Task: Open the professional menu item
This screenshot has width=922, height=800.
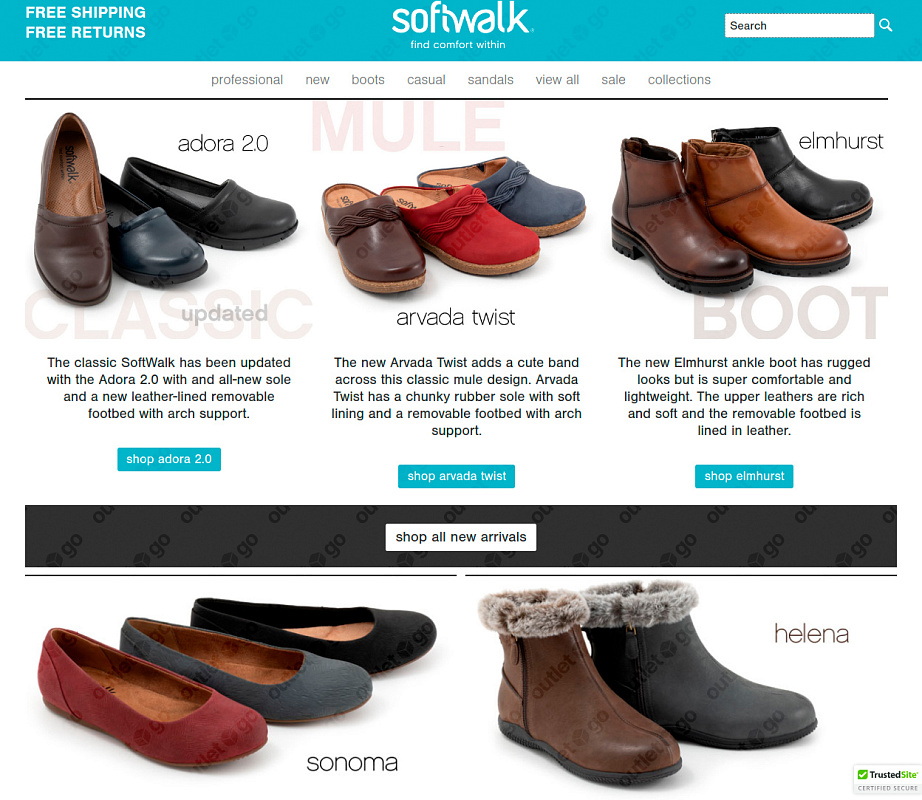Action: 247,80
